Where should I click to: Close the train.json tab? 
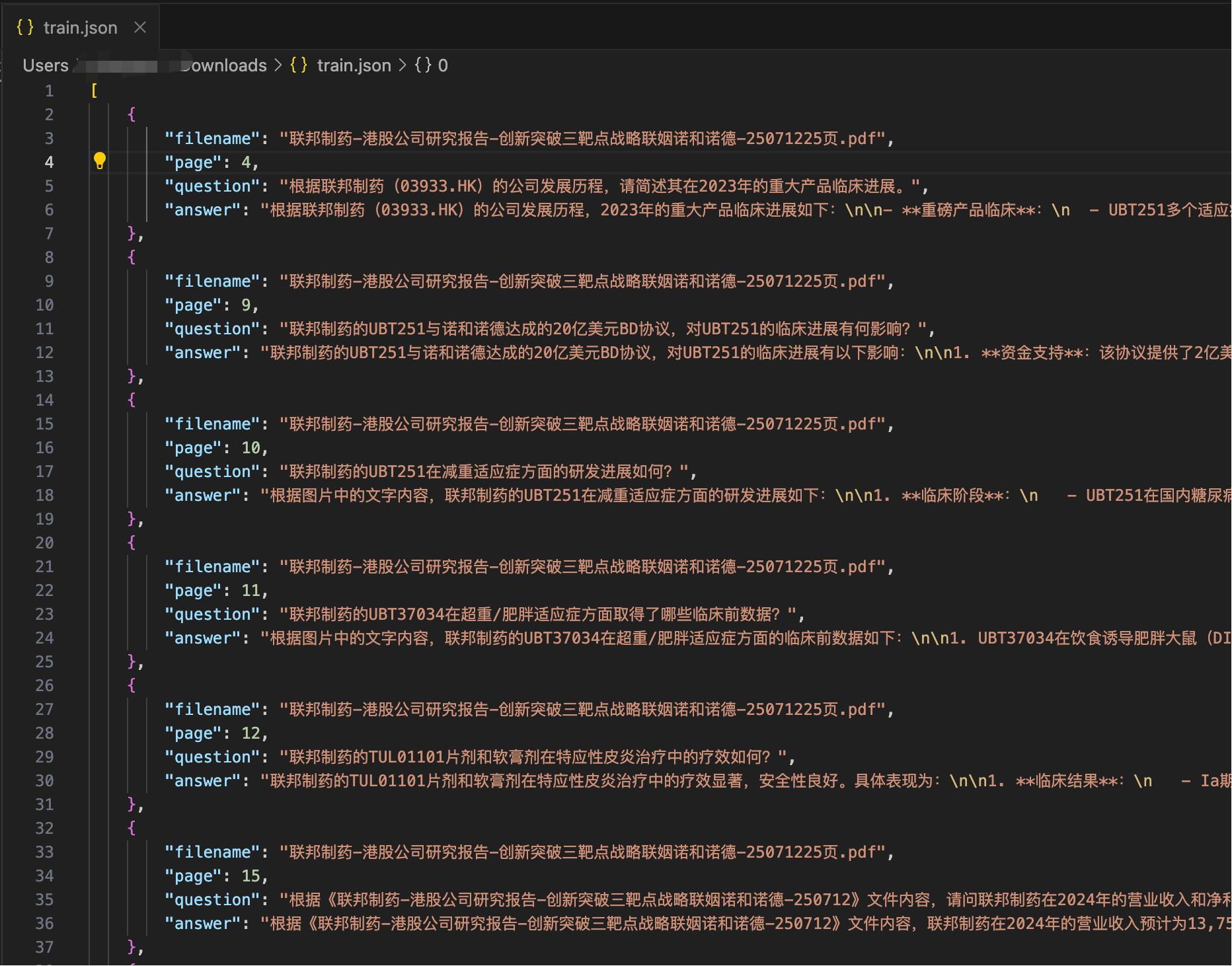(x=139, y=28)
